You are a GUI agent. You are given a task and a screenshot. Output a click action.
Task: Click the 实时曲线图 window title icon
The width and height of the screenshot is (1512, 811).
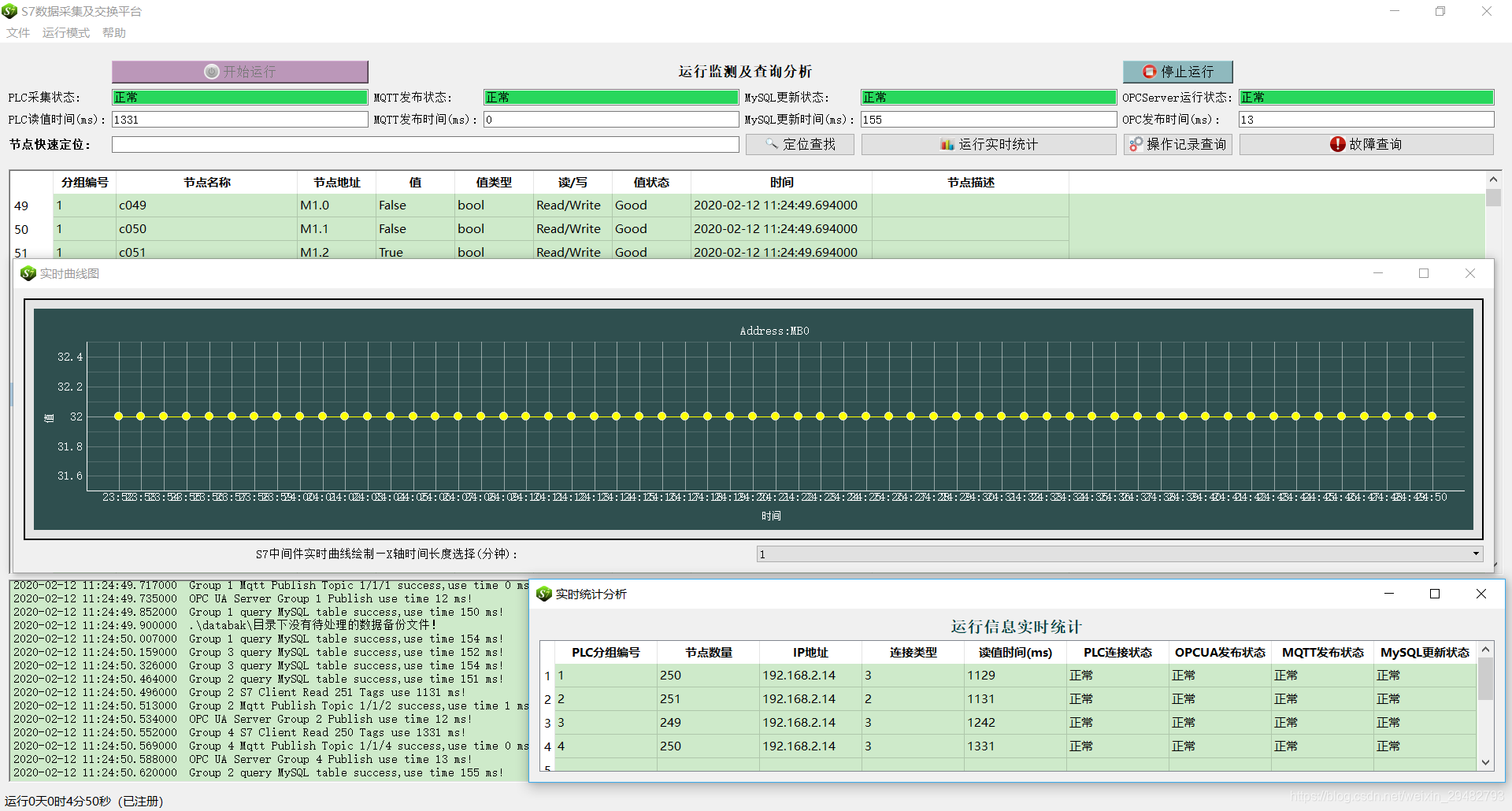28,273
